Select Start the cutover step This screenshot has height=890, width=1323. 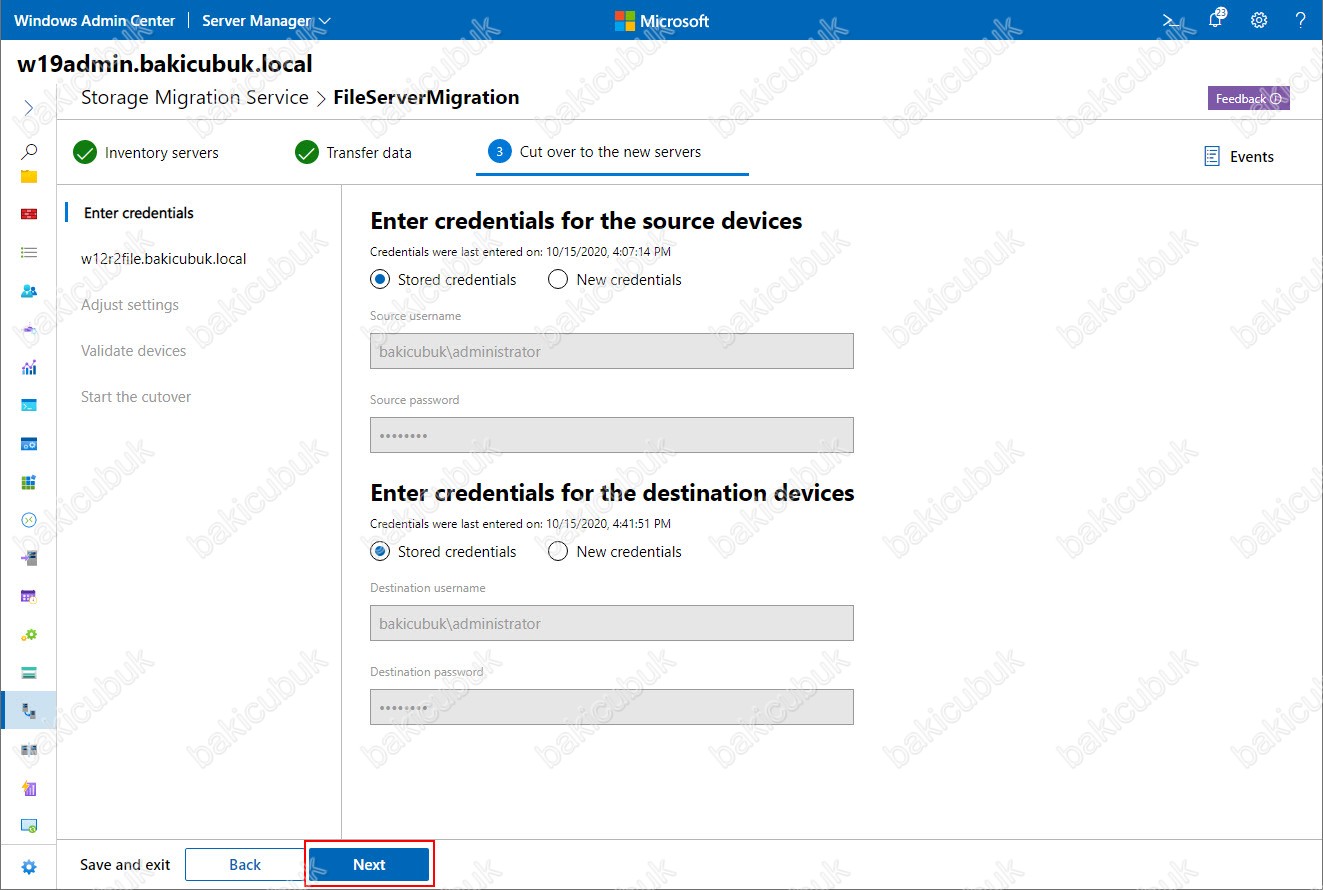point(136,397)
